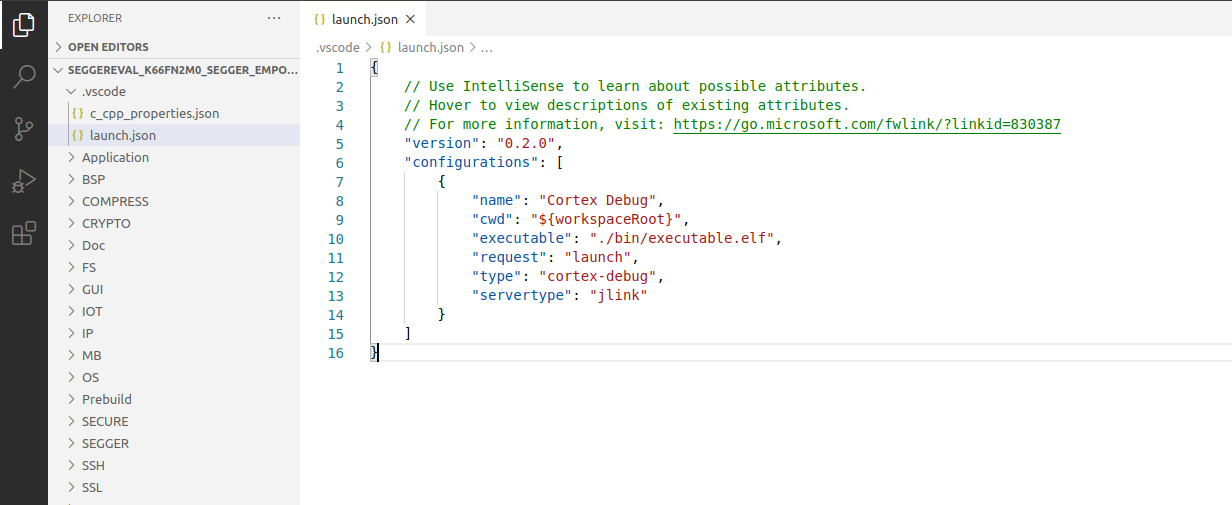Close the launch.json editor tab
The height and width of the screenshot is (505, 1232).
point(410,19)
